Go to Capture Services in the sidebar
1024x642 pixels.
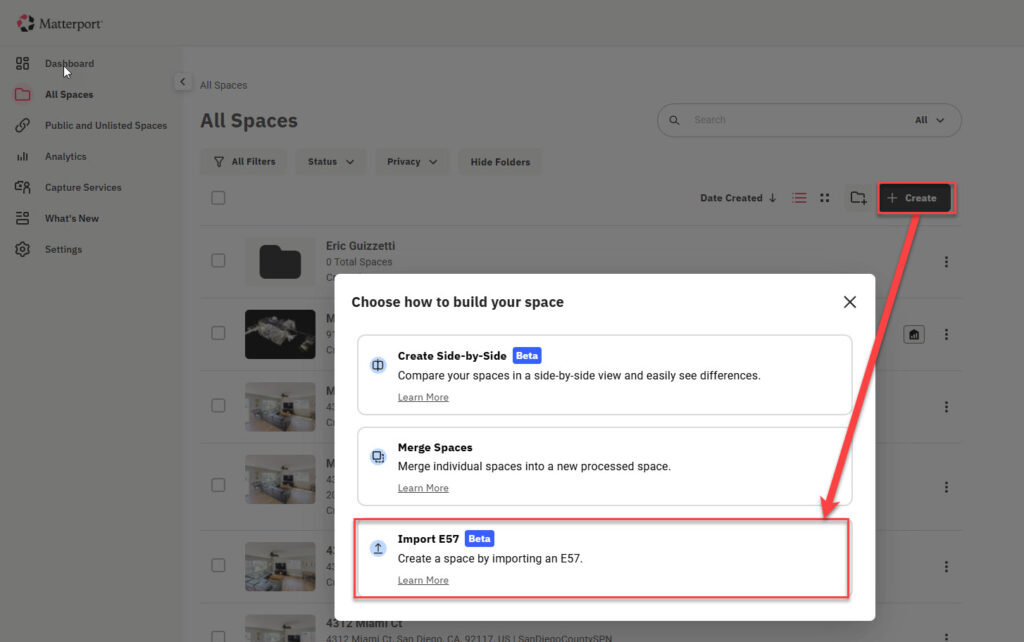(x=82, y=187)
